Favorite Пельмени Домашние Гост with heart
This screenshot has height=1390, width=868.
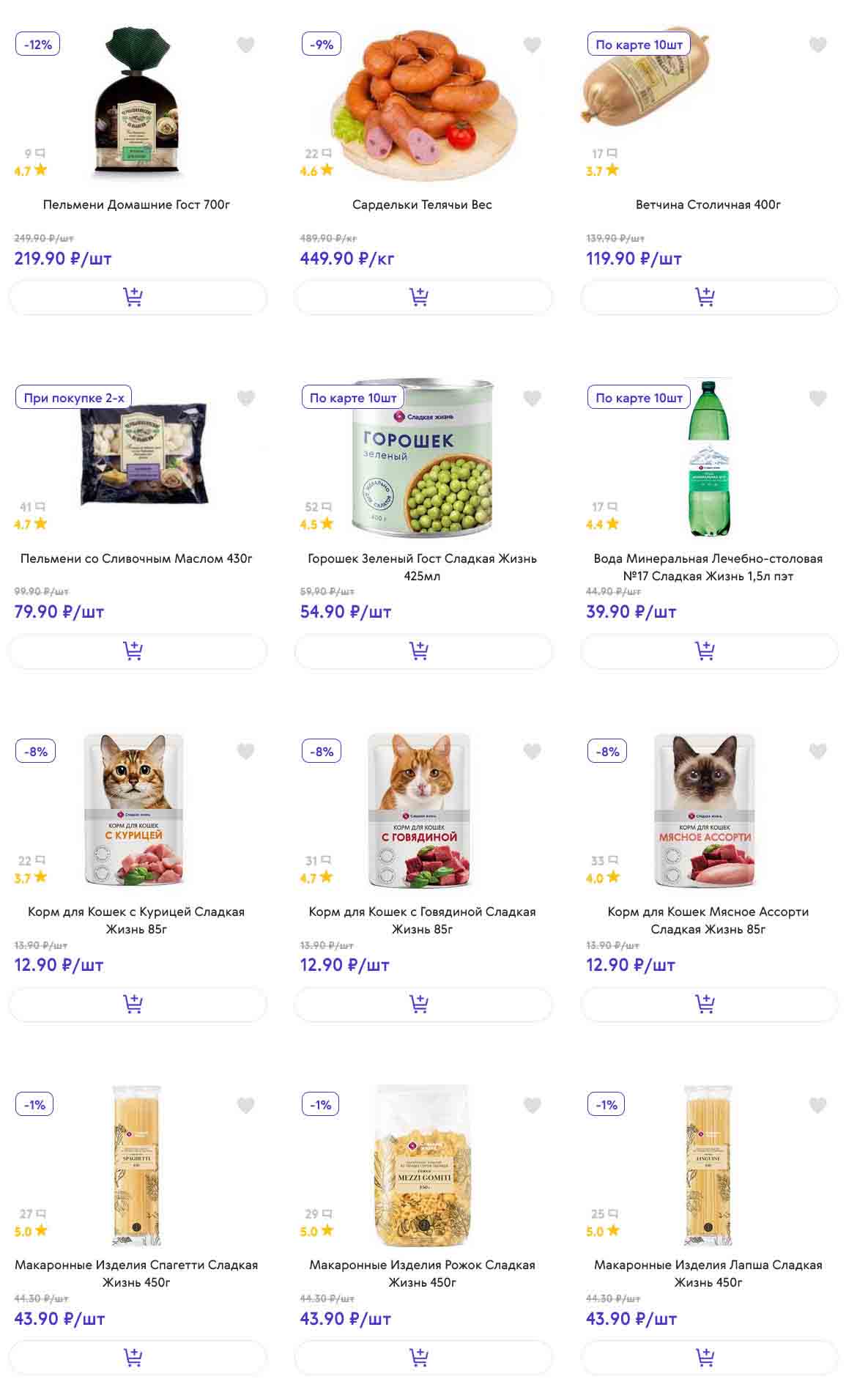click(246, 45)
